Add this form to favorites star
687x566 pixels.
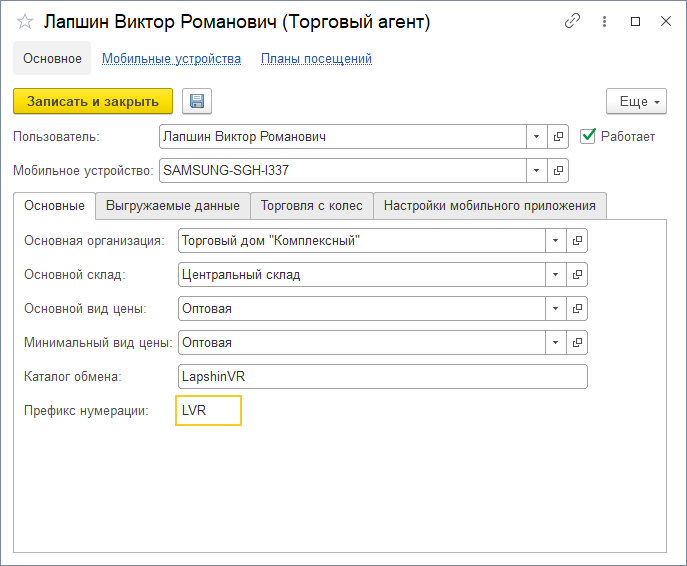point(25,21)
